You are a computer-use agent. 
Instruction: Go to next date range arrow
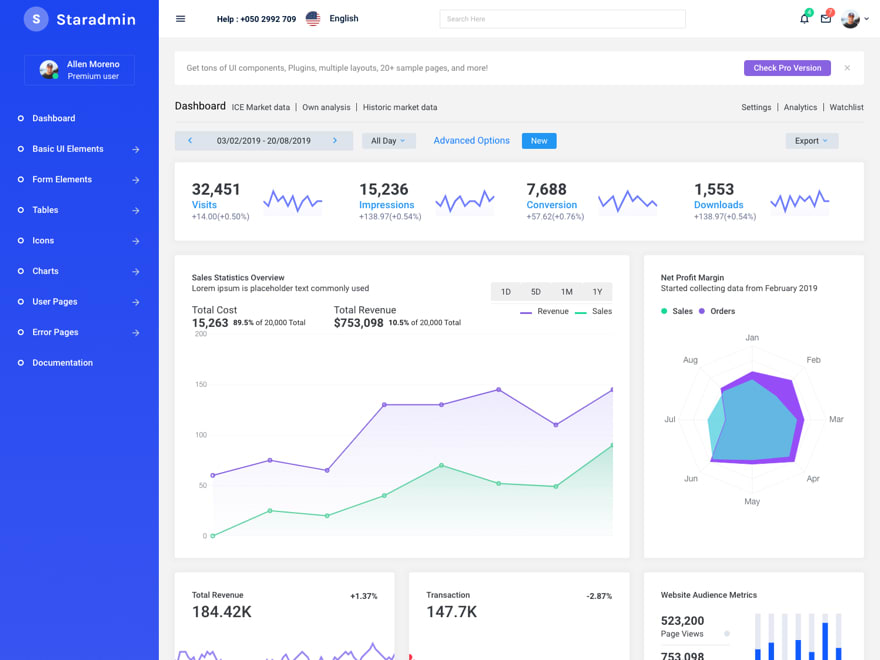pyautogui.click(x=335, y=140)
